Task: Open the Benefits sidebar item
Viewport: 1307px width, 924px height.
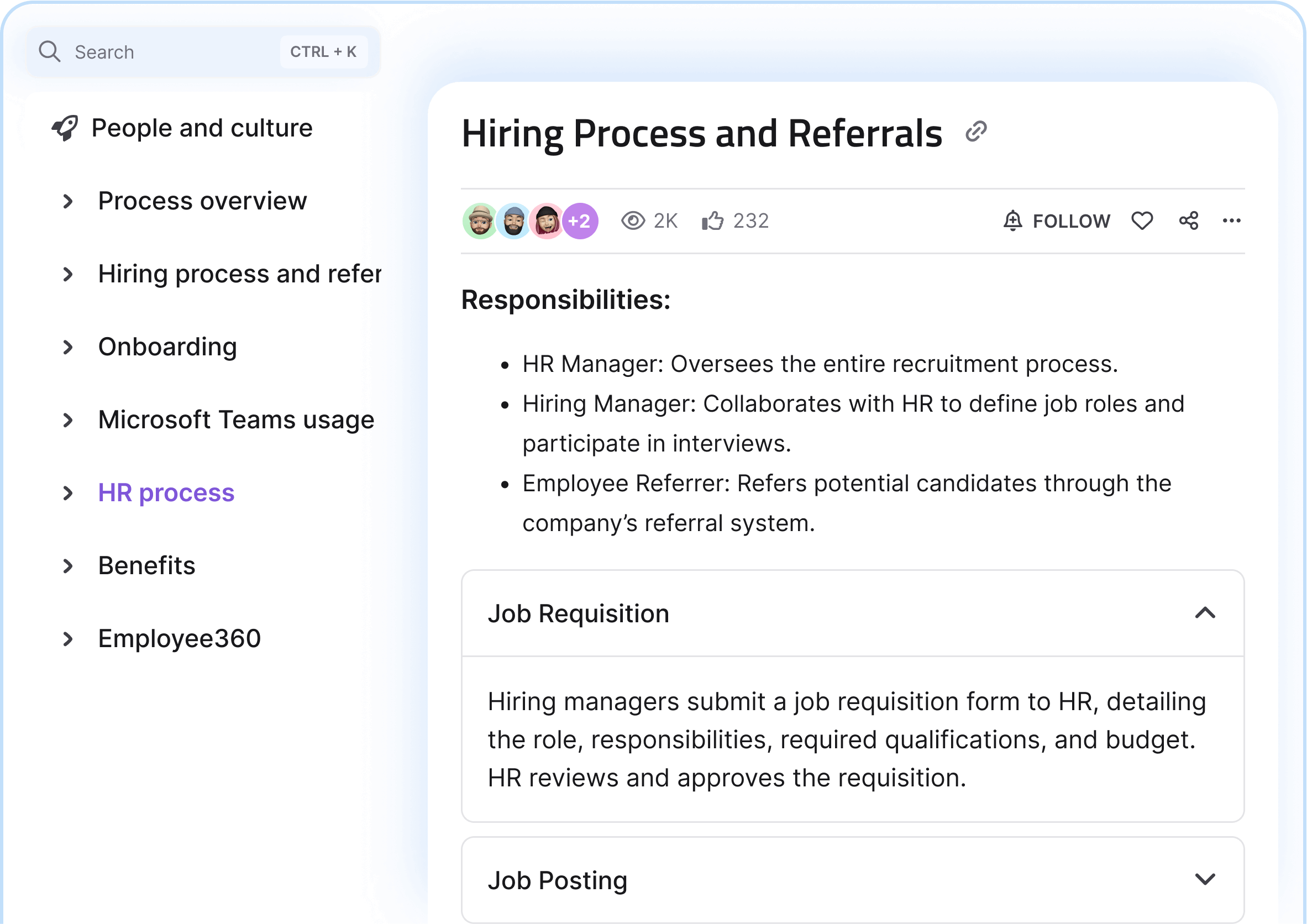Action: coord(146,565)
